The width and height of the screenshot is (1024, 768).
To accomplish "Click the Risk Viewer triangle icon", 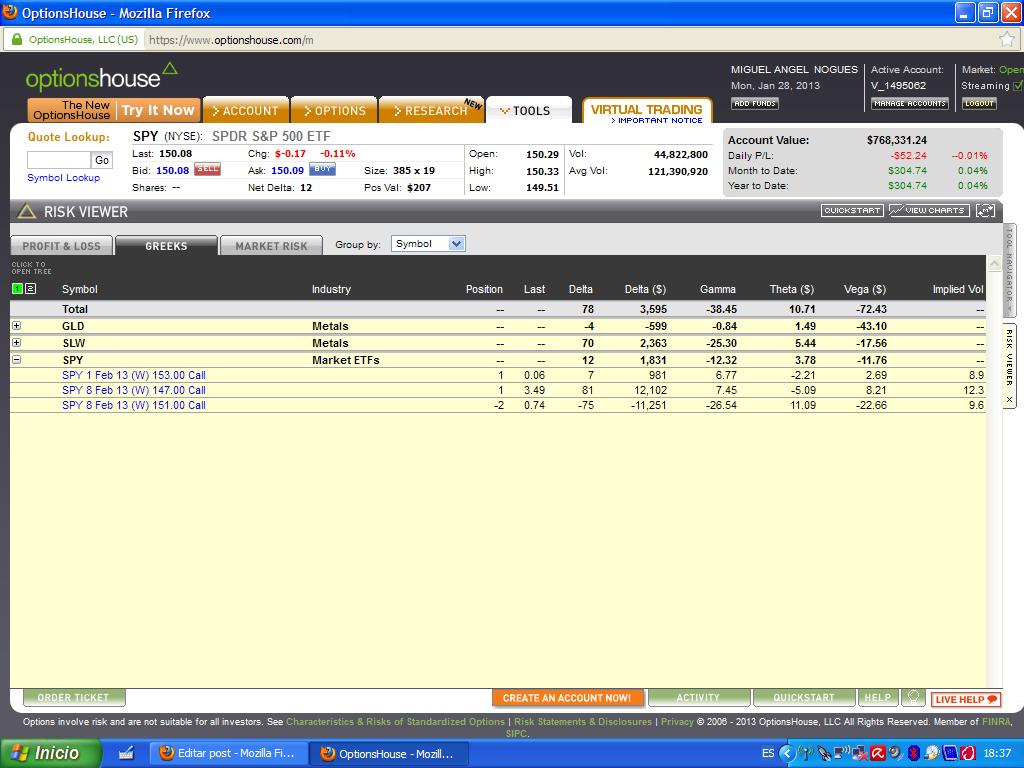I will coord(26,211).
